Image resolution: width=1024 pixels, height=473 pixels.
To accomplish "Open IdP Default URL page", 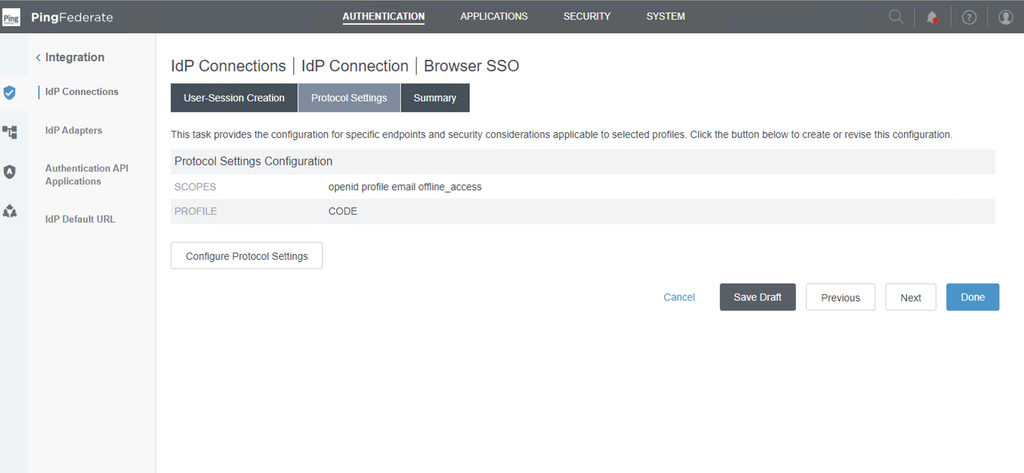I will pyautogui.click(x=80, y=219).
